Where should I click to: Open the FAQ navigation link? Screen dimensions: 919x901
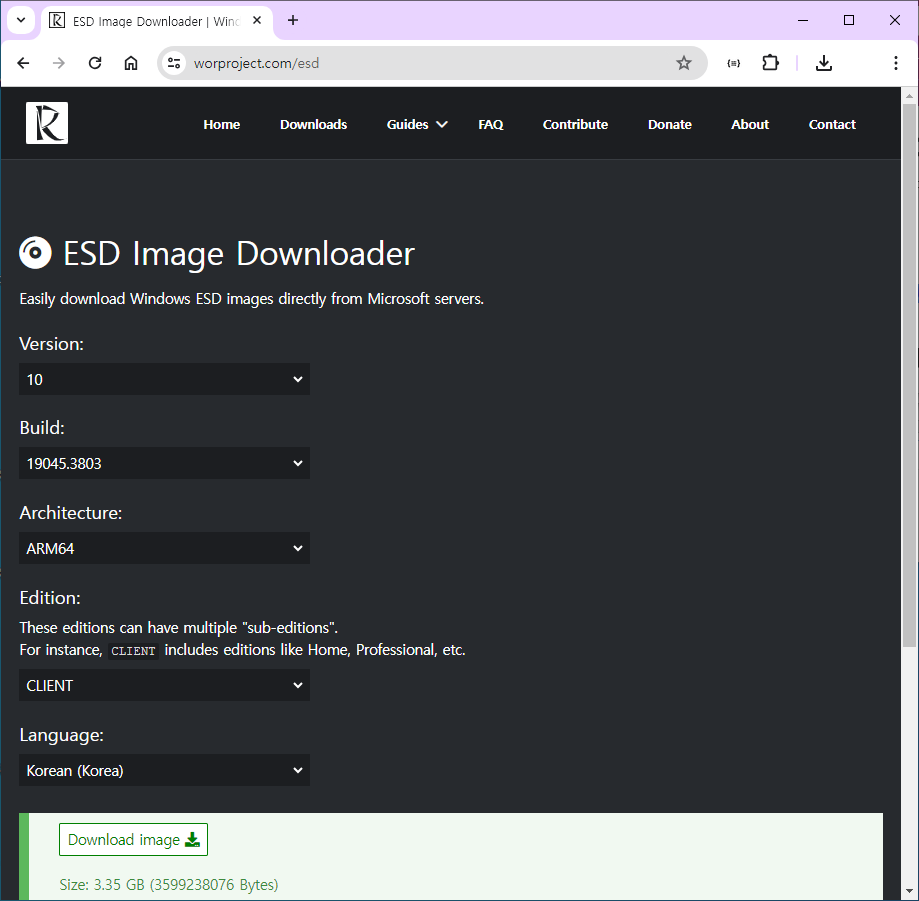[491, 124]
